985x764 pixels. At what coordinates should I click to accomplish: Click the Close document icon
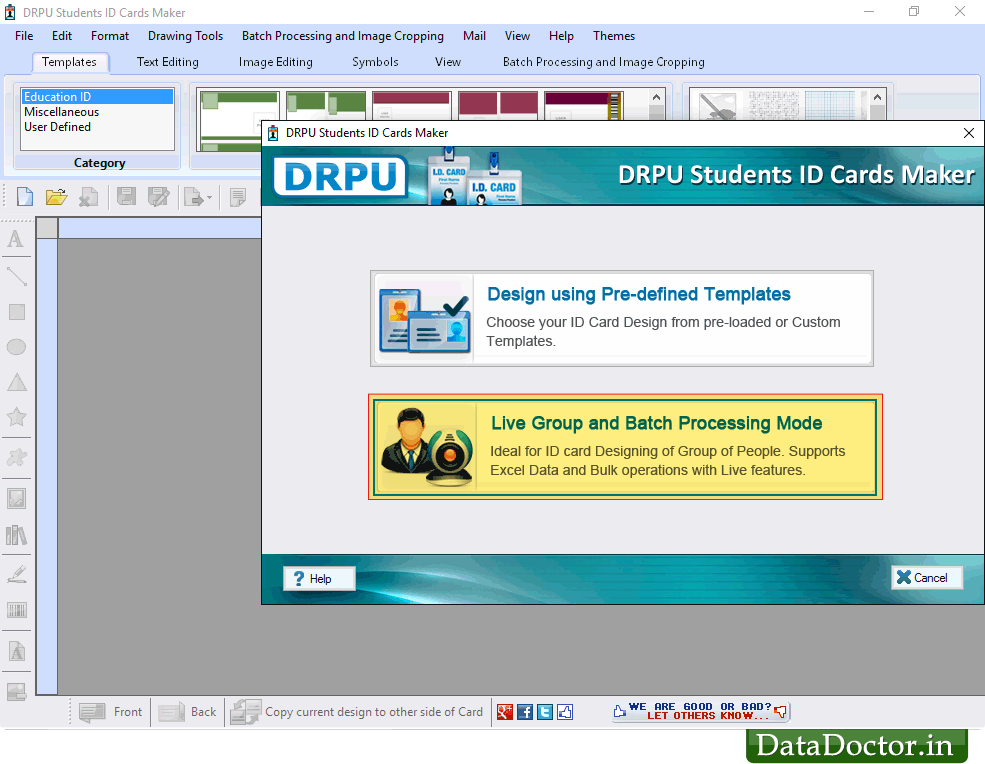tap(89, 197)
